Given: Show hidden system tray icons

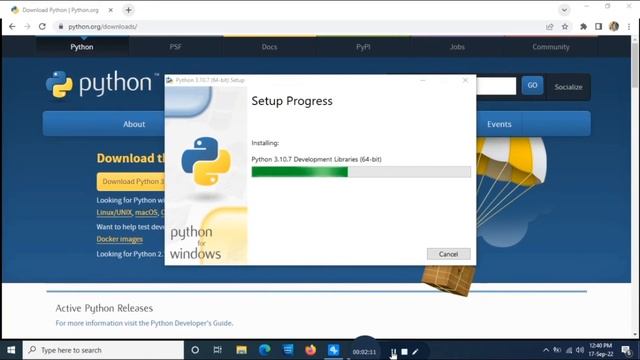Looking at the screenshot, I should [546, 350].
